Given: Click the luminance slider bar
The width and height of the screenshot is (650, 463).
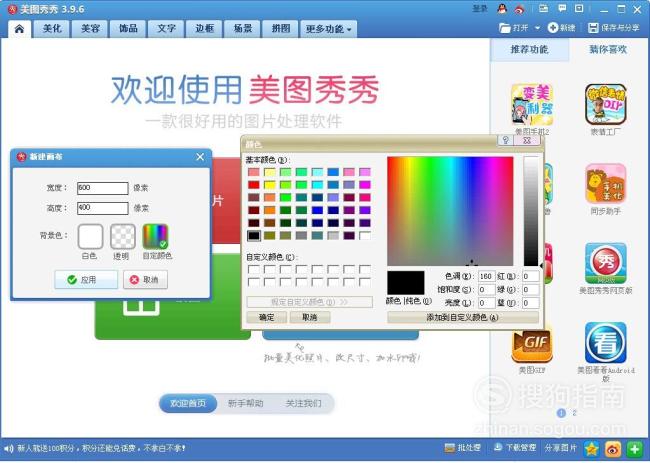Looking at the screenshot, I should (x=531, y=211).
